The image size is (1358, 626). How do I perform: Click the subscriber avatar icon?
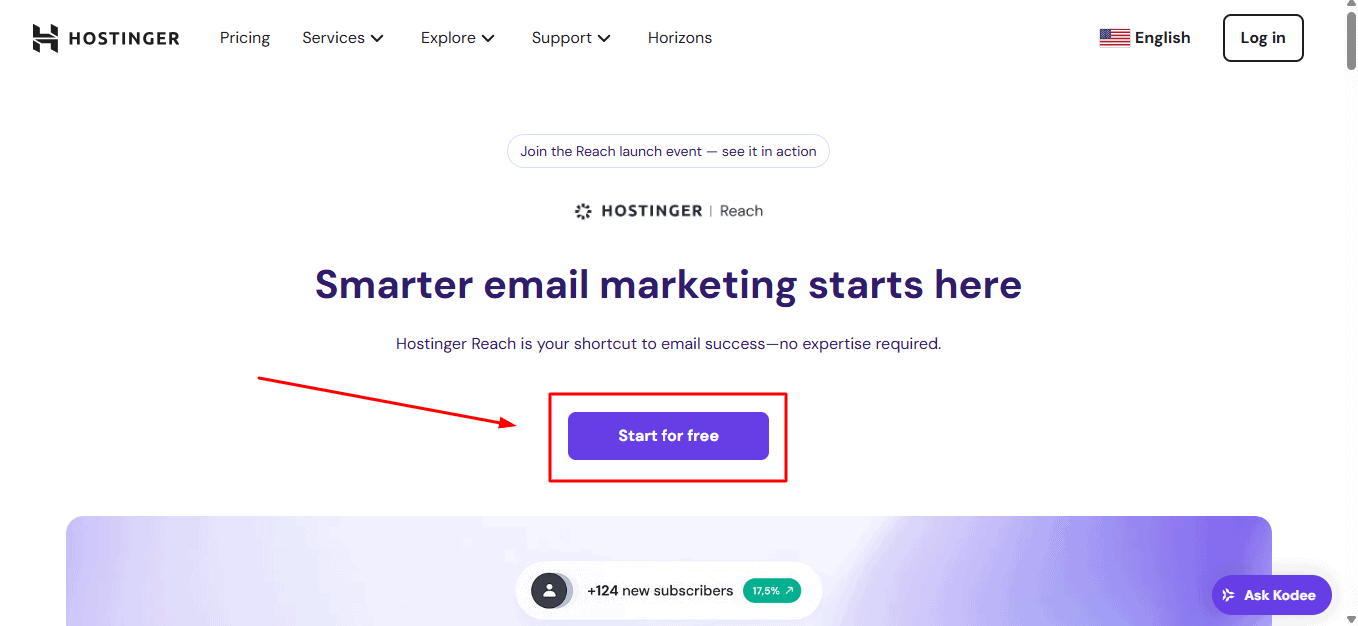pyautogui.click(x=549, y=591)
